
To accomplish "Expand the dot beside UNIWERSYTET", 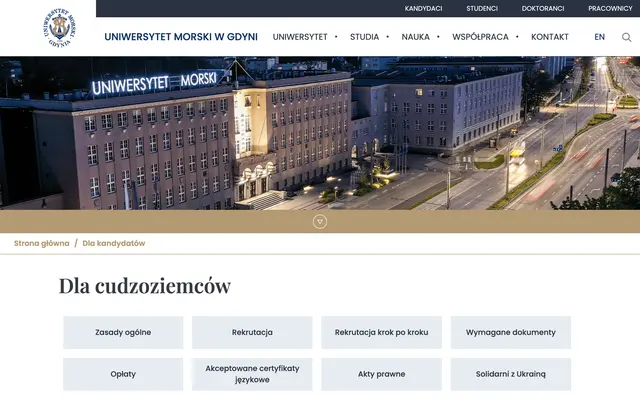I will (336, 37).
